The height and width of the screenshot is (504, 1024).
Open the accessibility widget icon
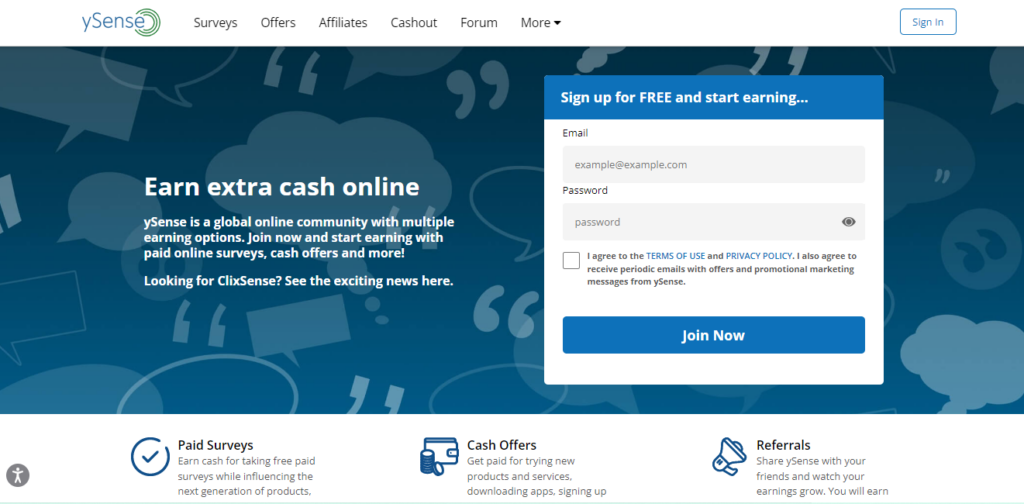click(x=18, y=475)
